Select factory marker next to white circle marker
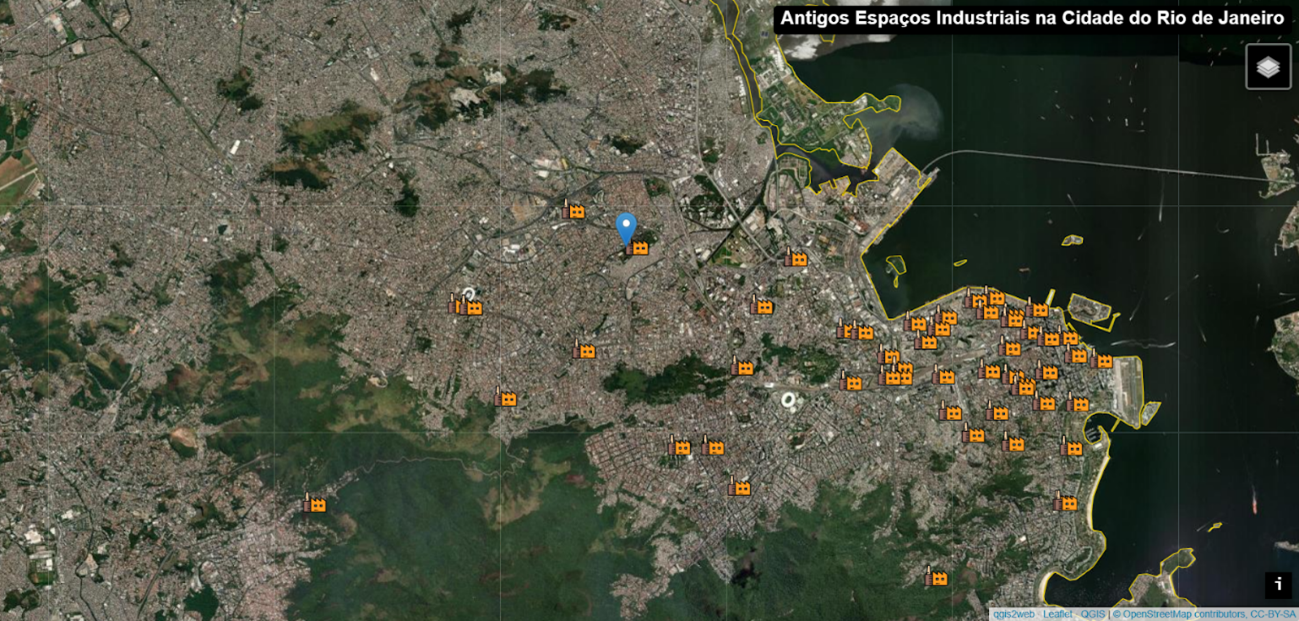 click(x=473, y=308)
